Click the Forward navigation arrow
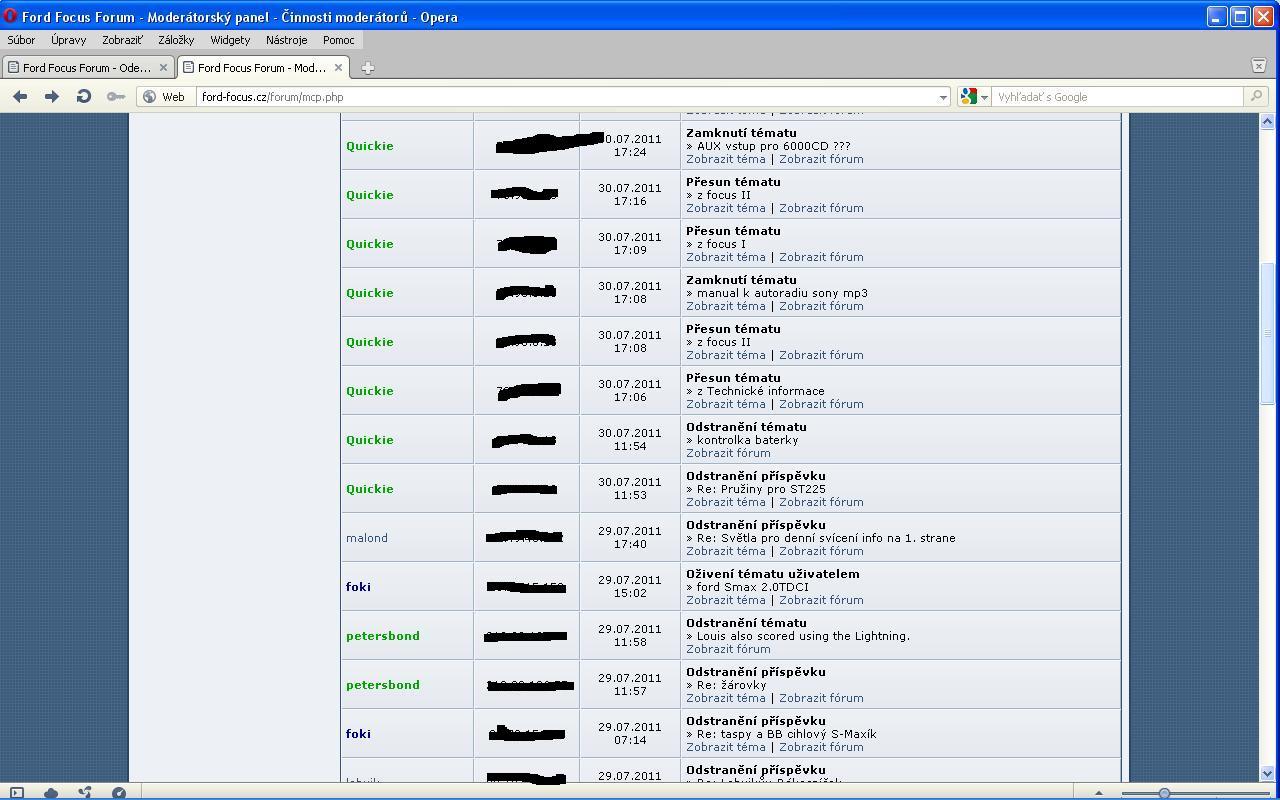The width and height of the screenshot is (1280, 800). (52, 97)
